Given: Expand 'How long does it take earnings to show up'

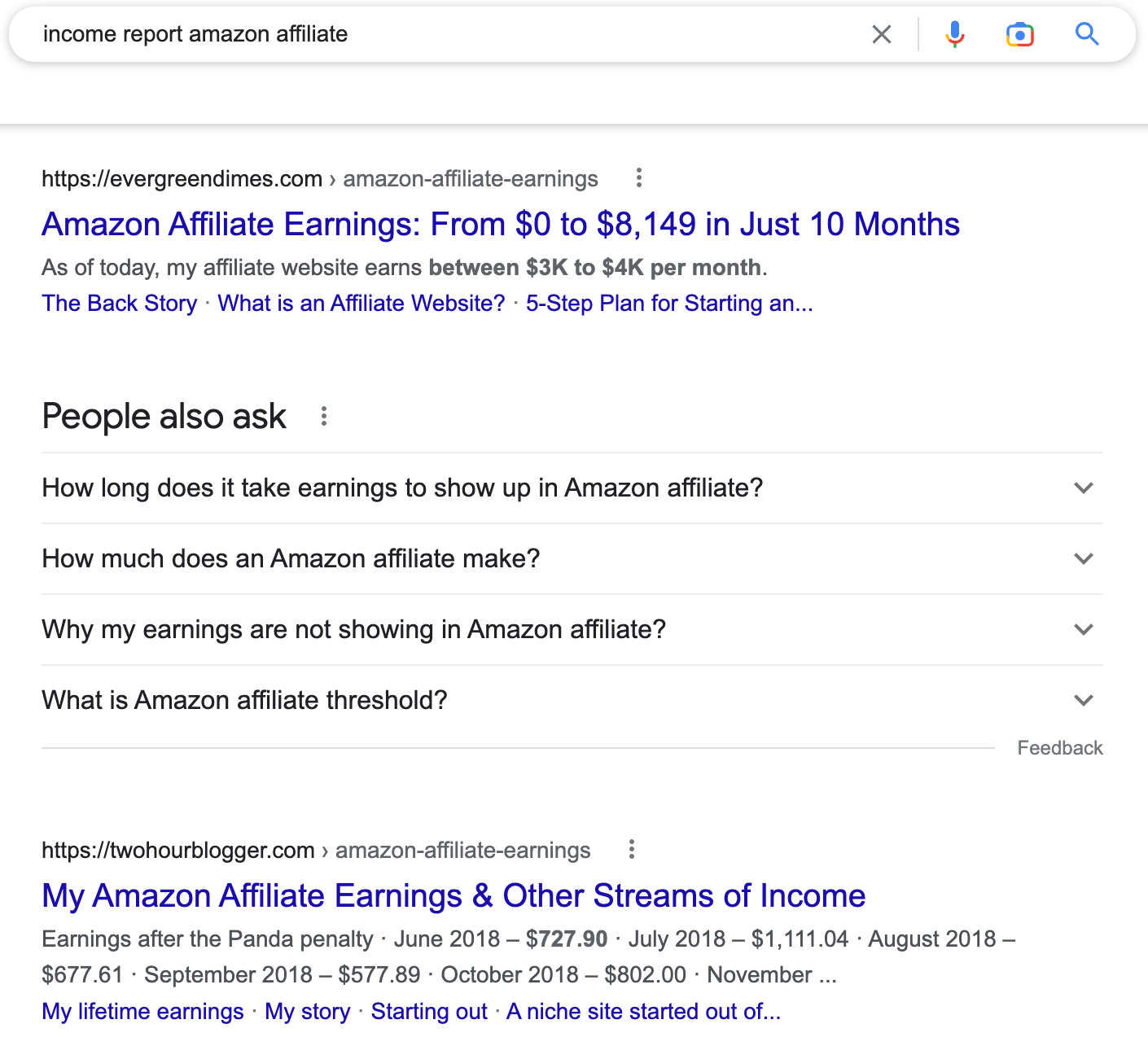Looking at the screenshot, I should click(x=1083, y=488).
